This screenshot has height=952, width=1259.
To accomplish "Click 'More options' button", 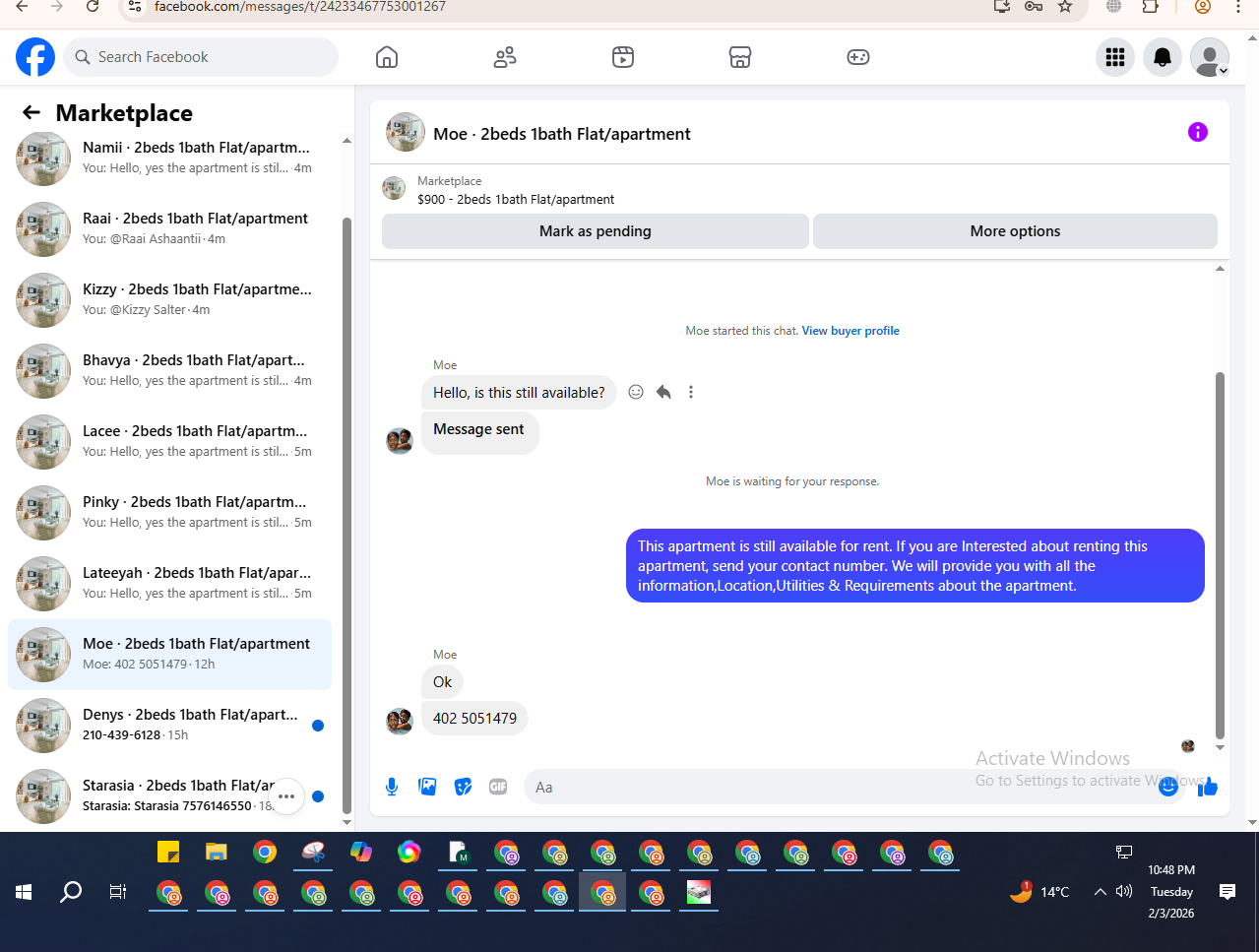I will (x=1015, y=231).
